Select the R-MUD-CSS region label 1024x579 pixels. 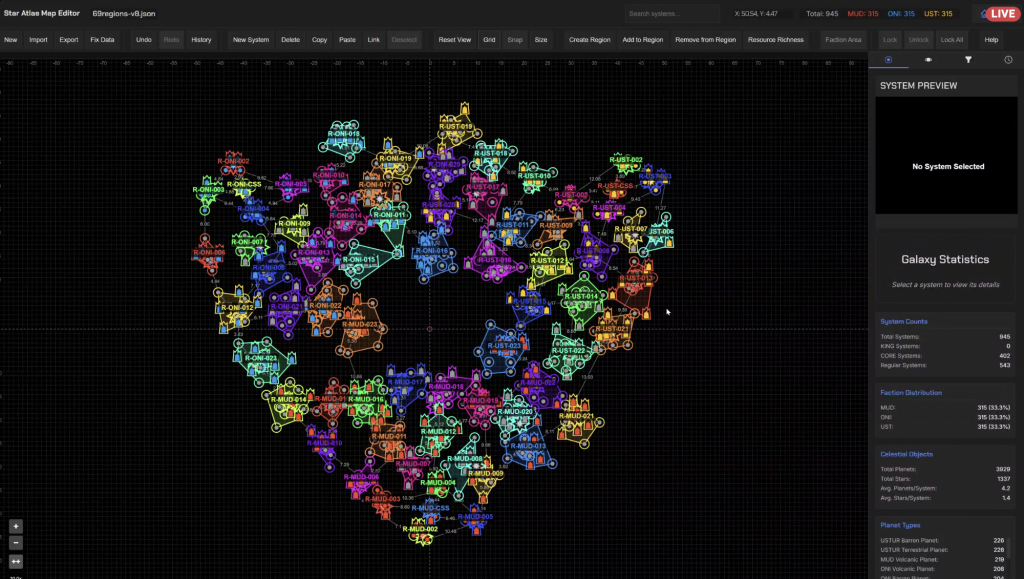(430, 508)
